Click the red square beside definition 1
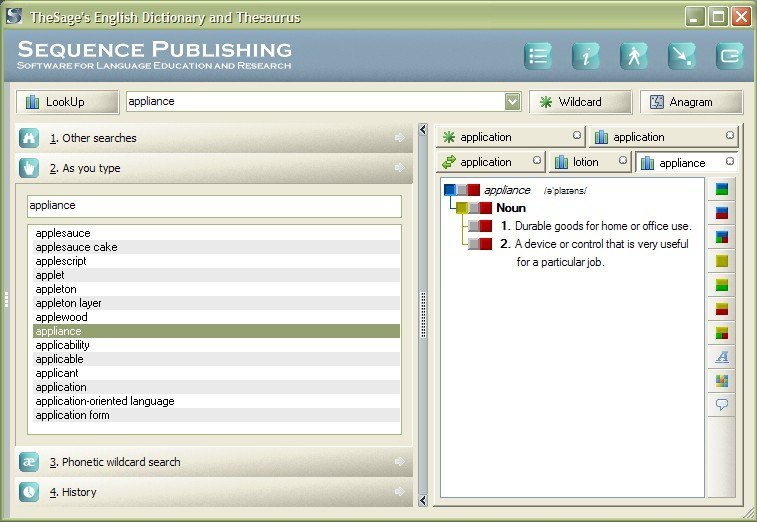 pyautogui.click(x=486, y=226)
